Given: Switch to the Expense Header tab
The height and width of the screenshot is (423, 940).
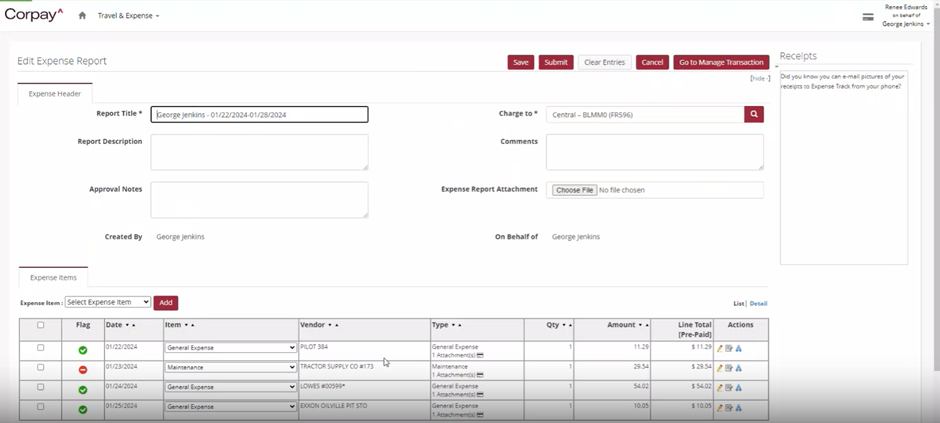Looking at the screenshot, I should pos(55,93).
